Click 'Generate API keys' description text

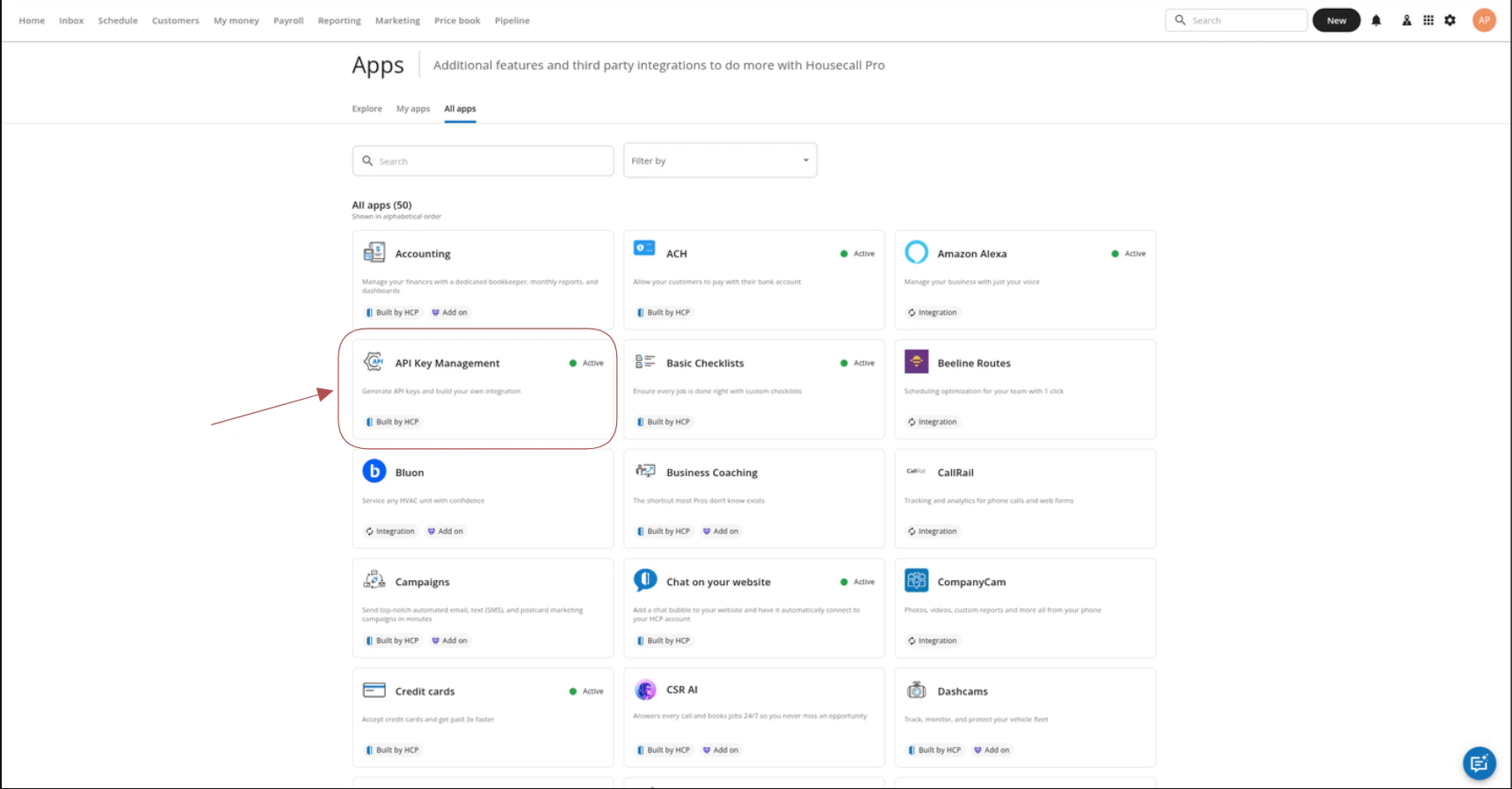click(x=441, y=391)
